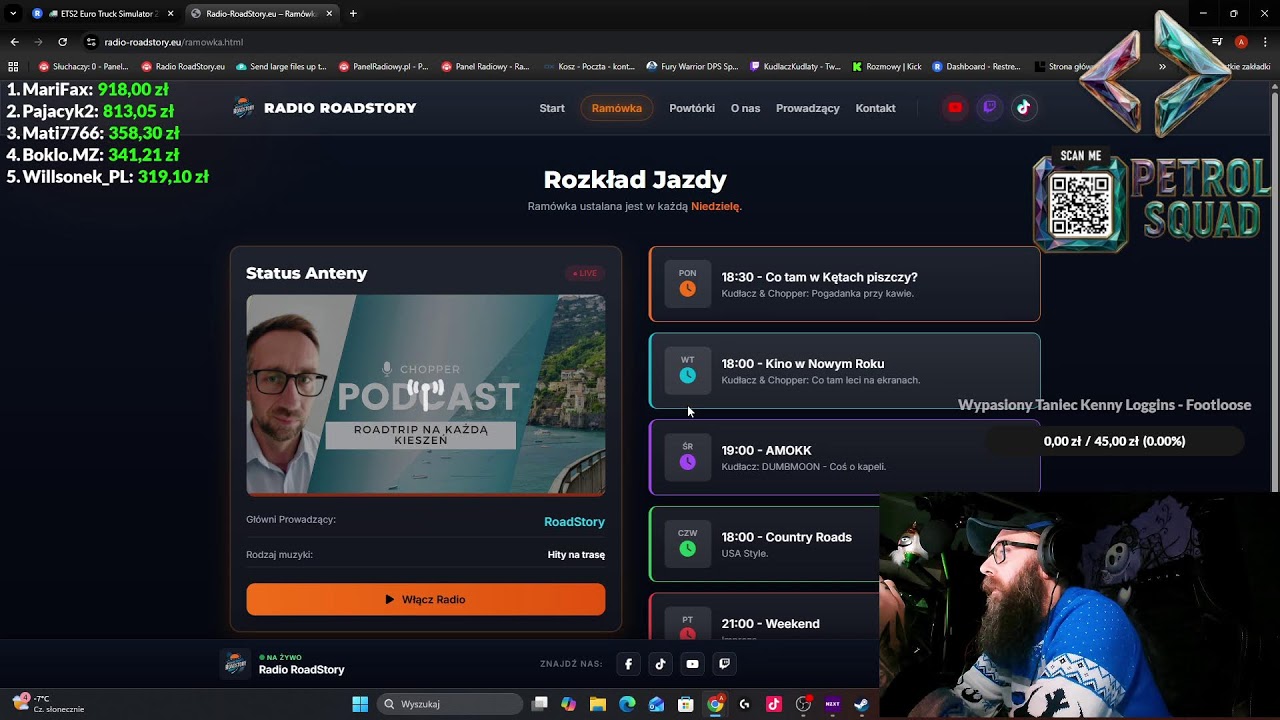Open the YouTube icon in the site header
This screenshot has width=1280, height=720.
coord(955,108)
